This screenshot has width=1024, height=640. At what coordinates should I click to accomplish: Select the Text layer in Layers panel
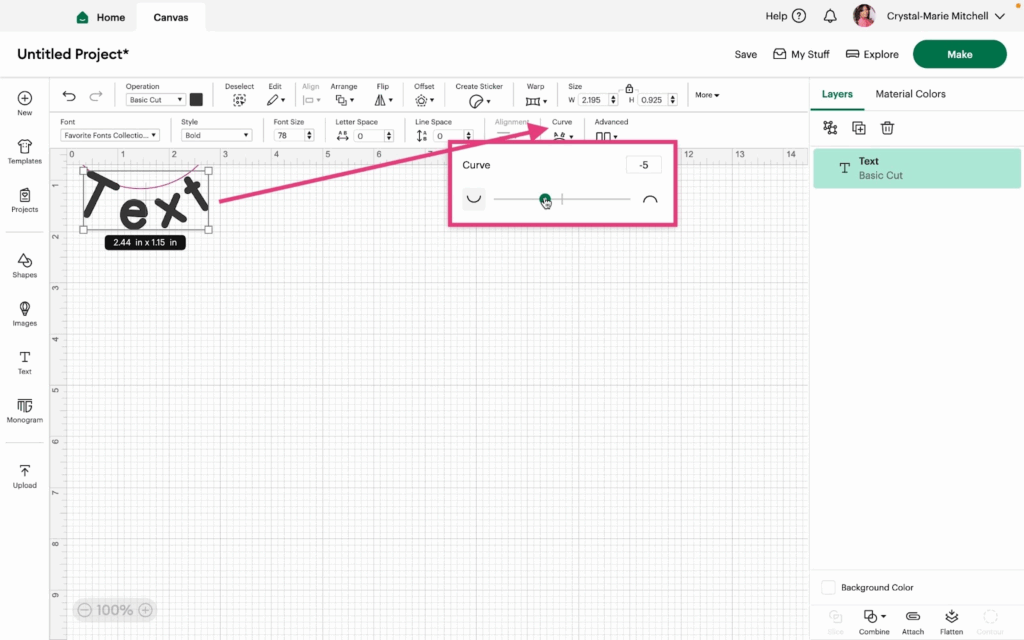tap(917, 168)
